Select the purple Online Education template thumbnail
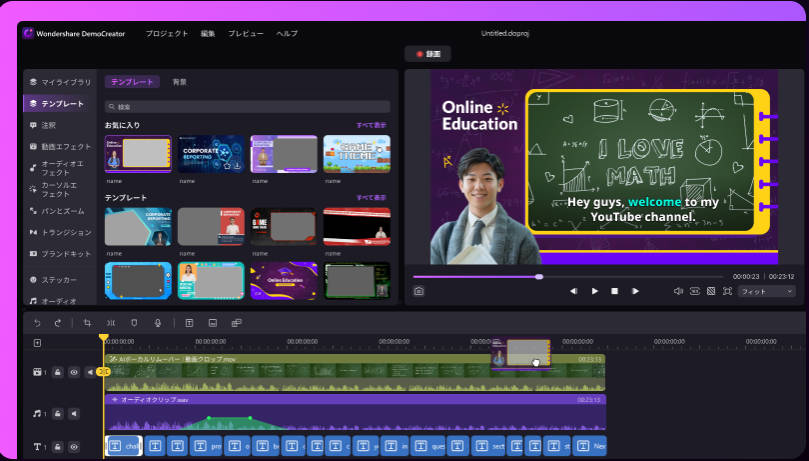The image size is (809, 461). tap(284, 281)
